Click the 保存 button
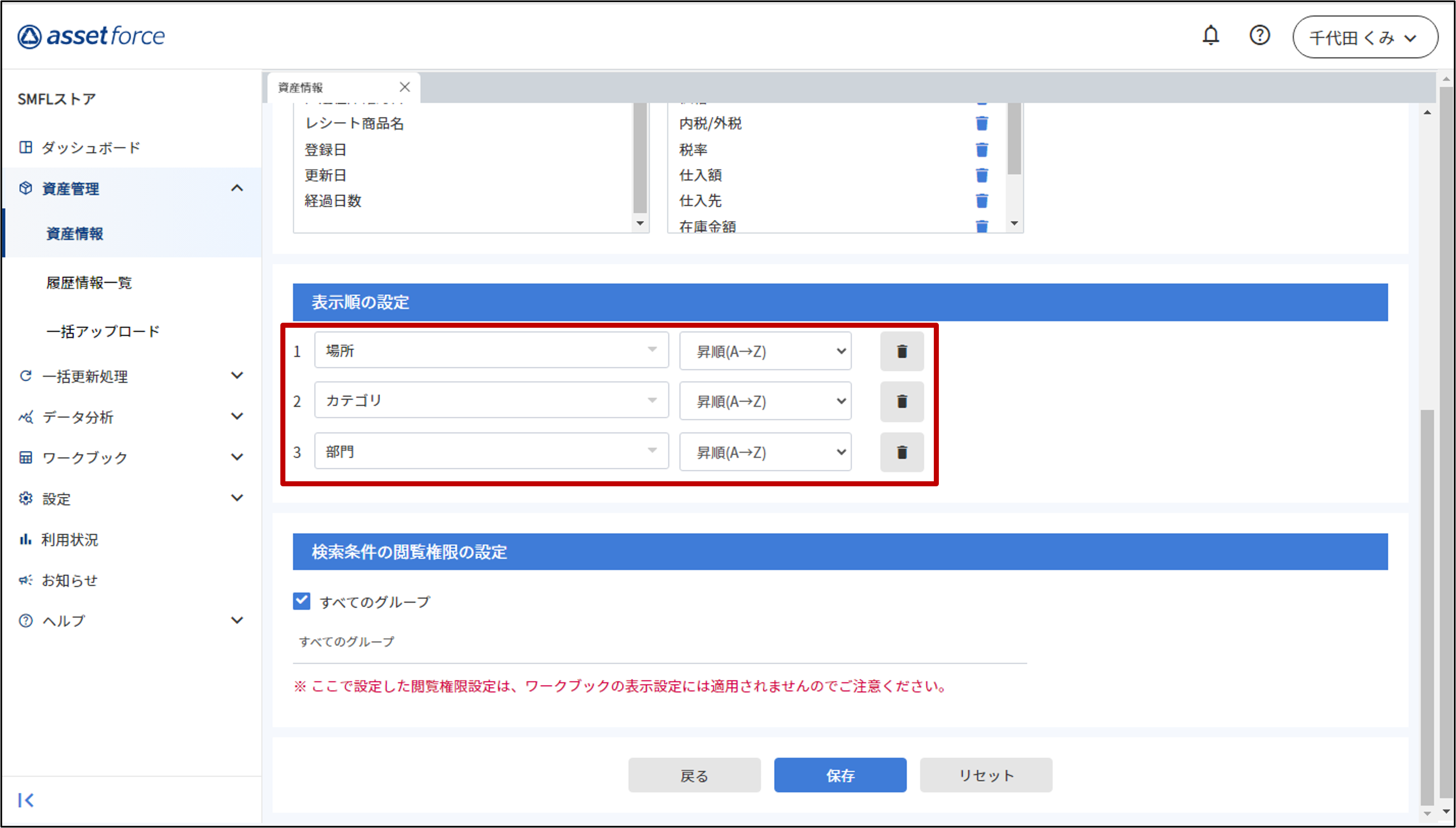 coord(839,775)
